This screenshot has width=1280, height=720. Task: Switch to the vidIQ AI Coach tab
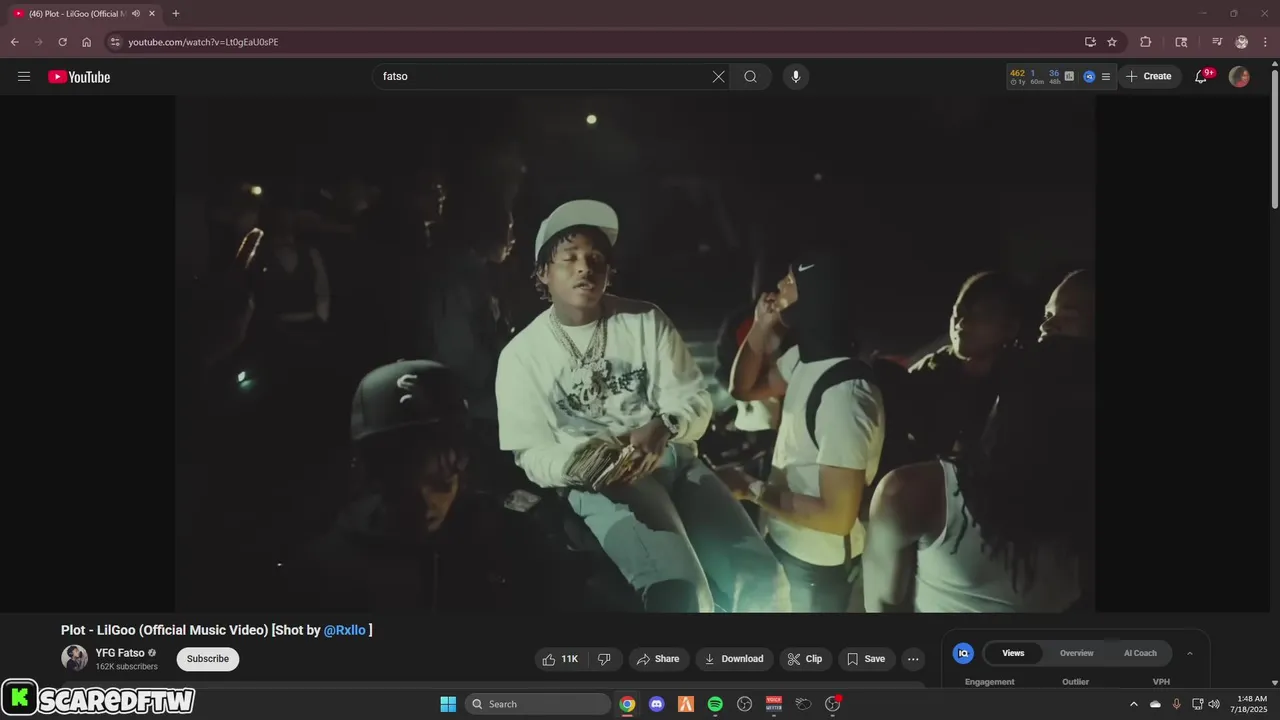pos(1140,653)
